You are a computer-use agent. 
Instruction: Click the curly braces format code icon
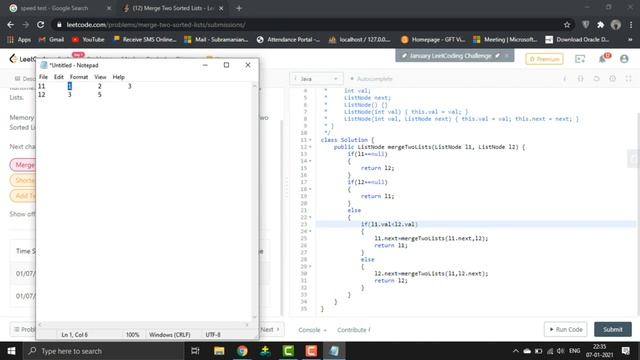[580, 79]
